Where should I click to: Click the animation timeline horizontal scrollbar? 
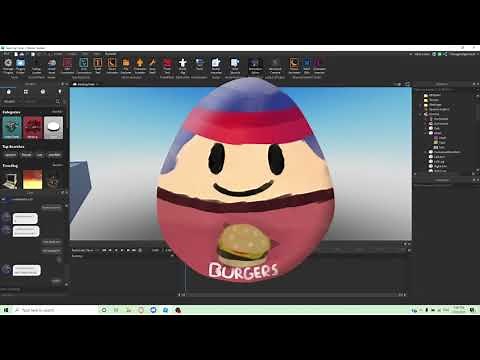pos(292,295)
